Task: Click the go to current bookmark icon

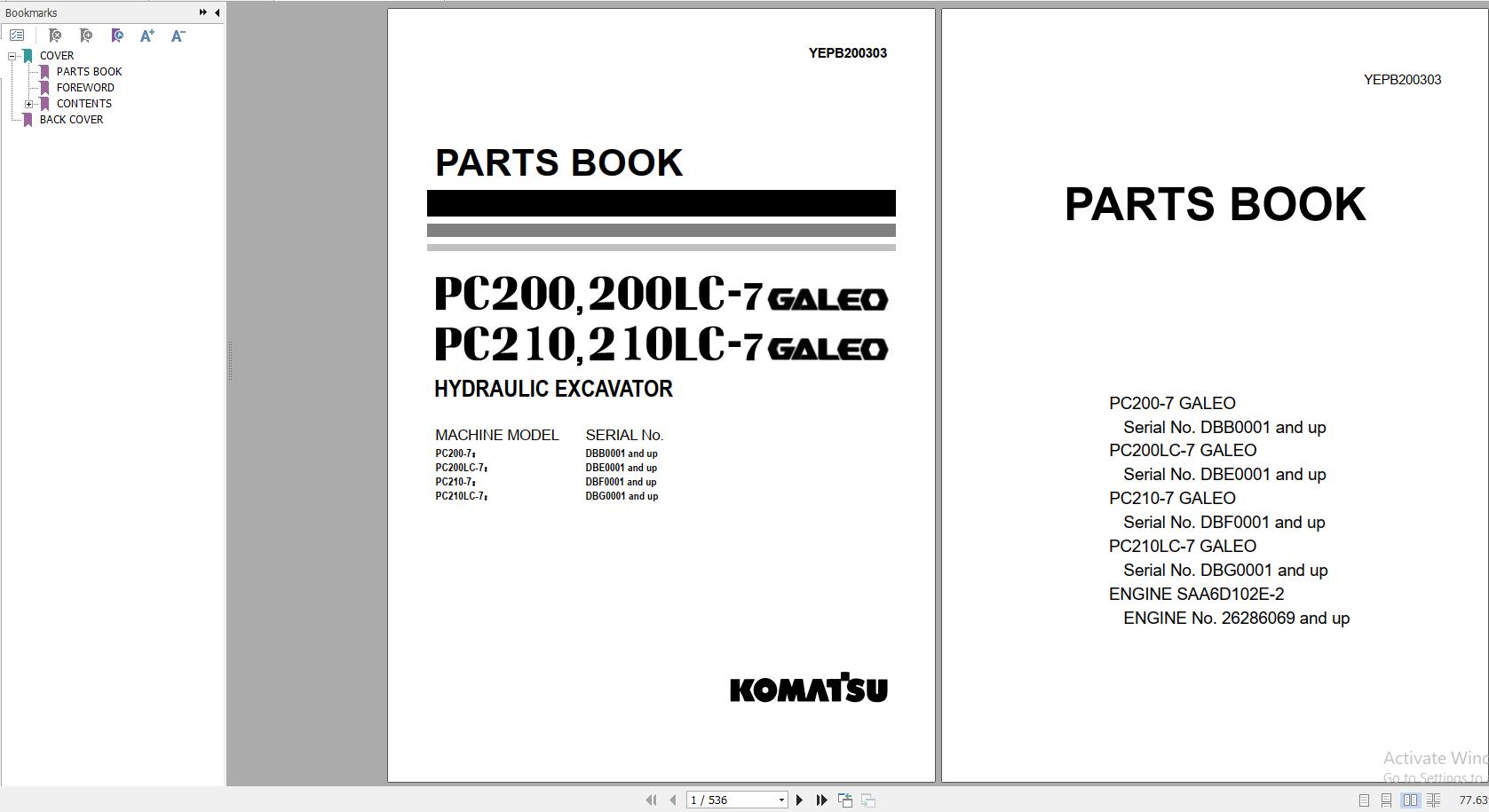Action: (x=117, y=35)
